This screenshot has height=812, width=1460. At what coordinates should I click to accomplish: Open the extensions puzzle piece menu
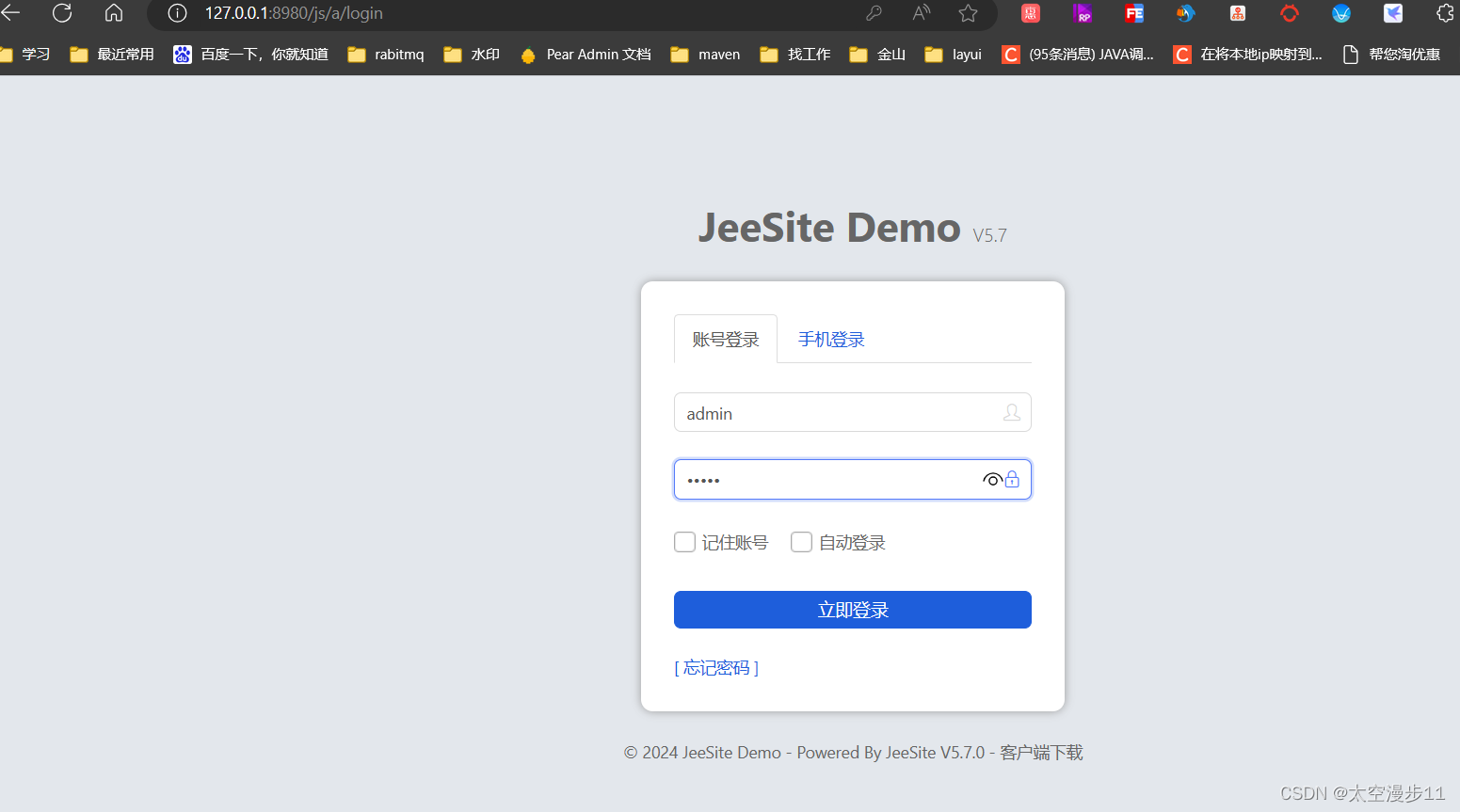tap(1446, 13)
